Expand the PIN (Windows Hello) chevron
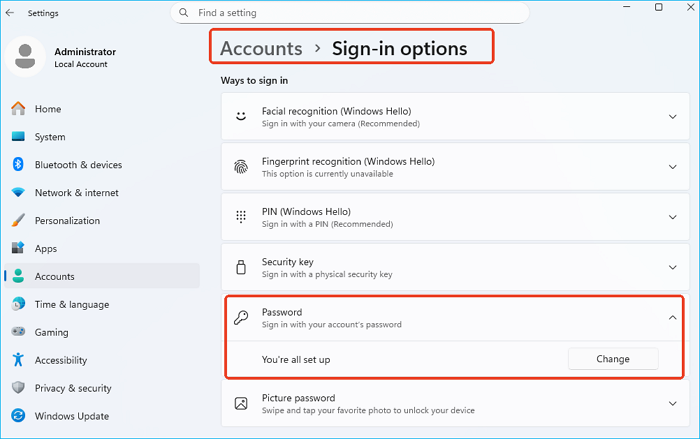 point(672,217)
